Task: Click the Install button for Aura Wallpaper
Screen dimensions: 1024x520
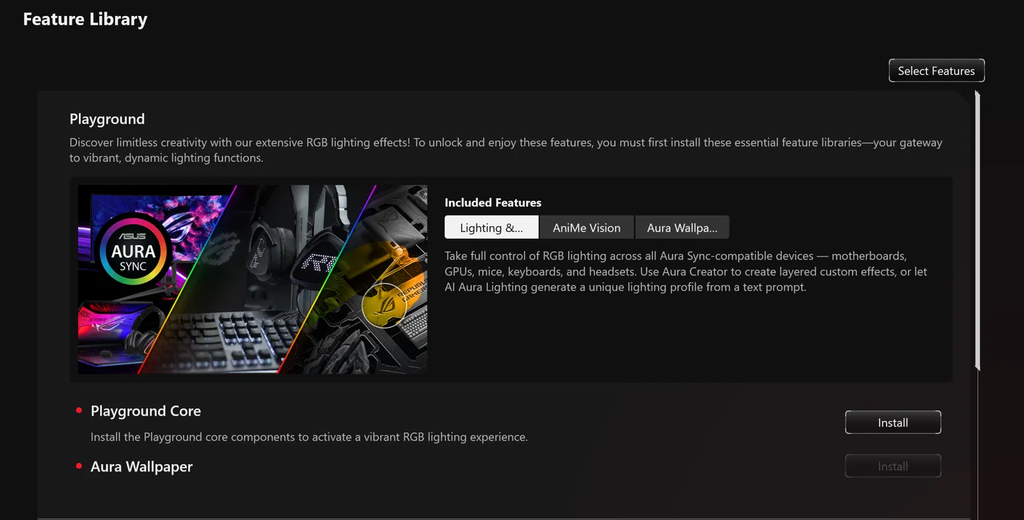Action: click(893, 466)
